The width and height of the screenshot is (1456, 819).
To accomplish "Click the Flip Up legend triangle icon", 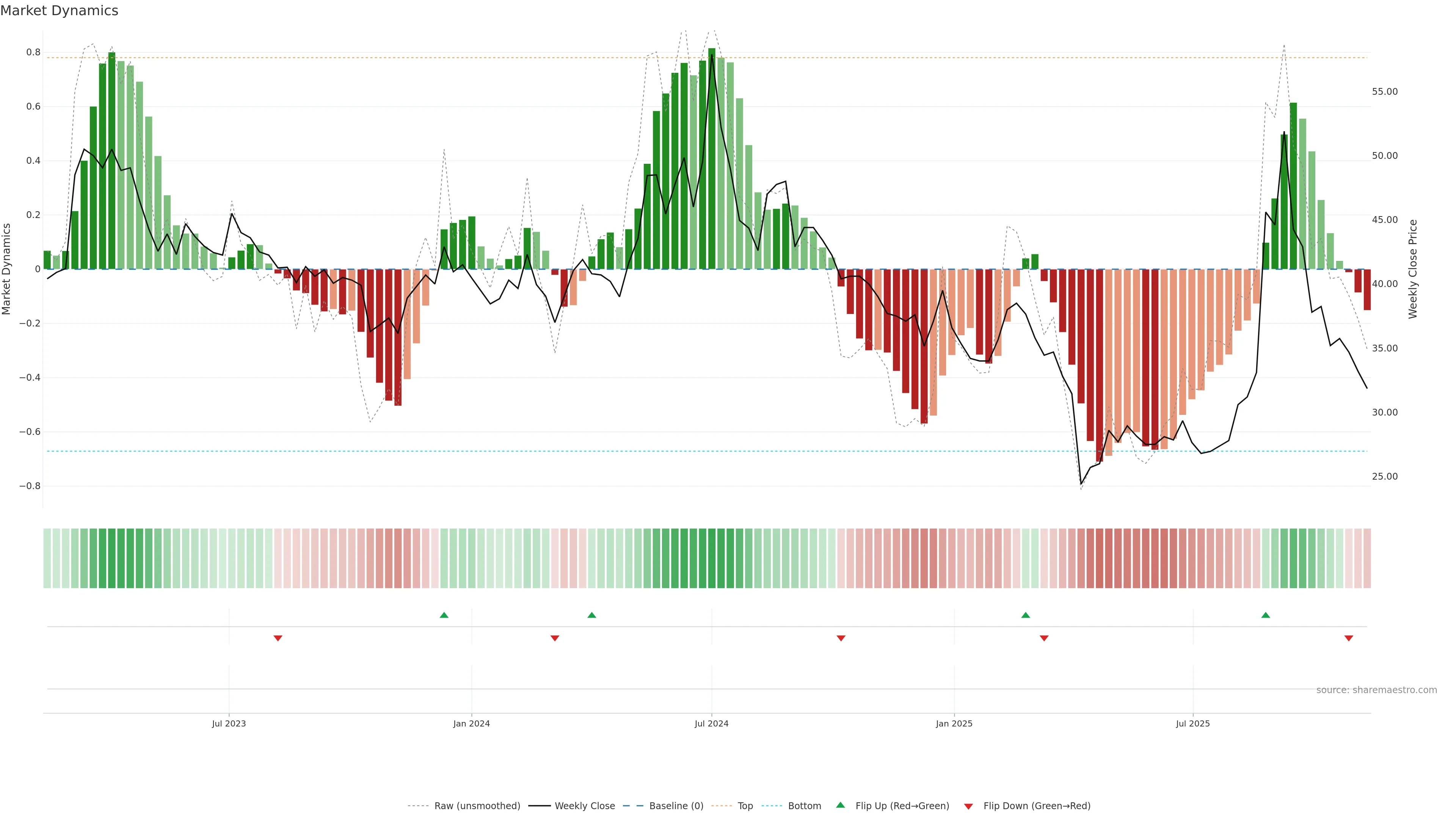I will 841,805.
